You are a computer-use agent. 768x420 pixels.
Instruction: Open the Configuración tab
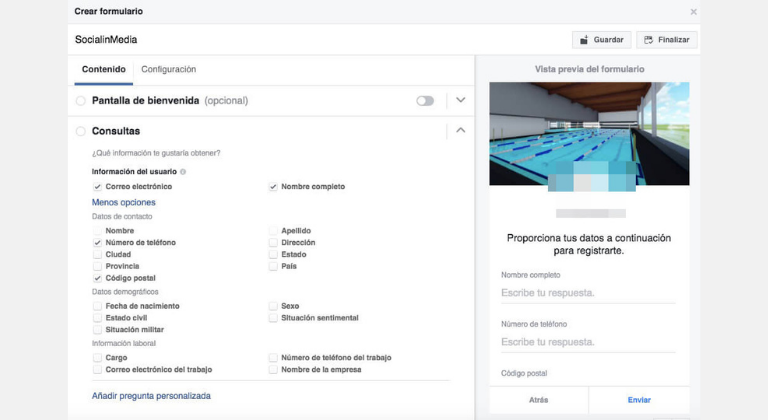[168, 70]
